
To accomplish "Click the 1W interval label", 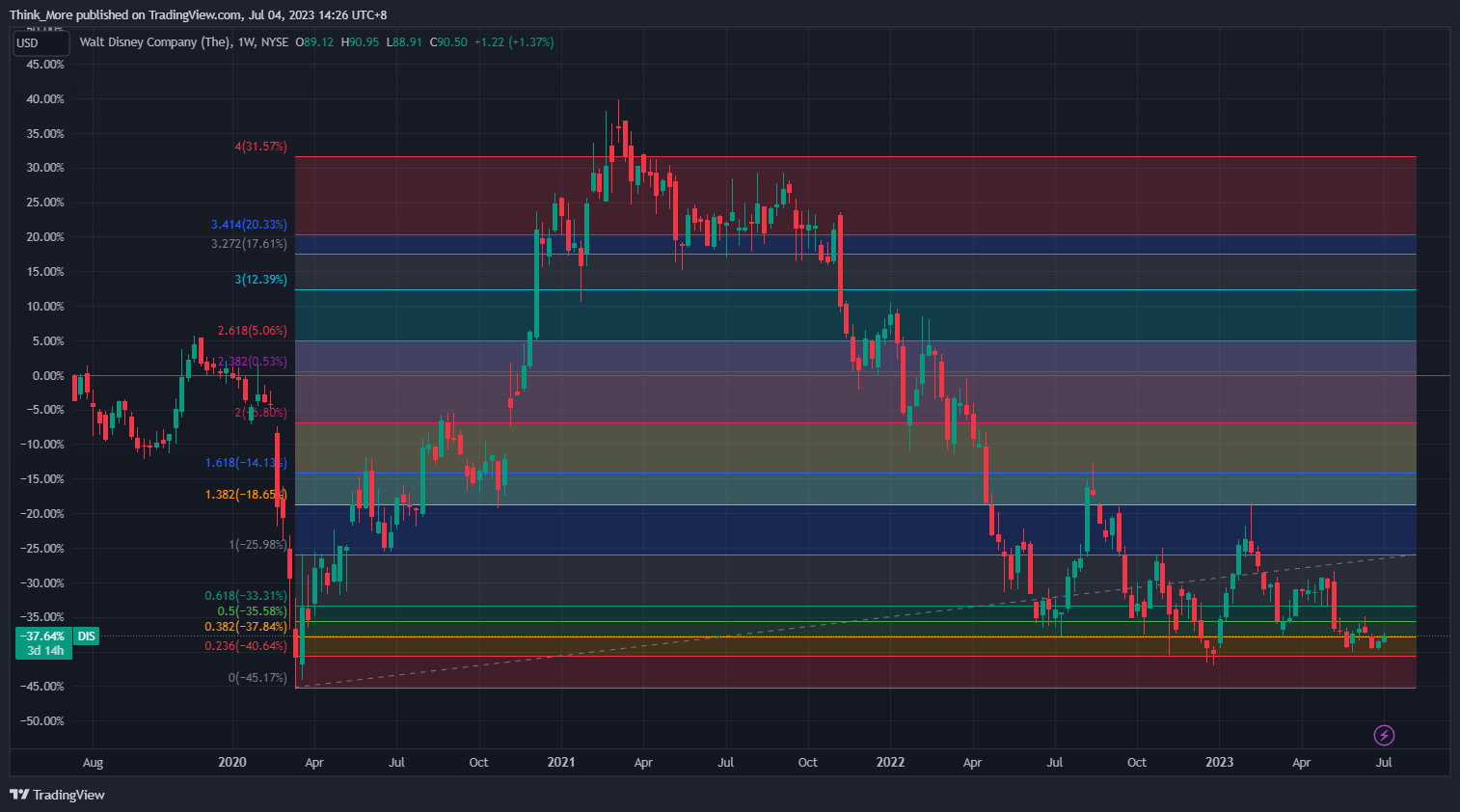I will [x=247, y=42].
